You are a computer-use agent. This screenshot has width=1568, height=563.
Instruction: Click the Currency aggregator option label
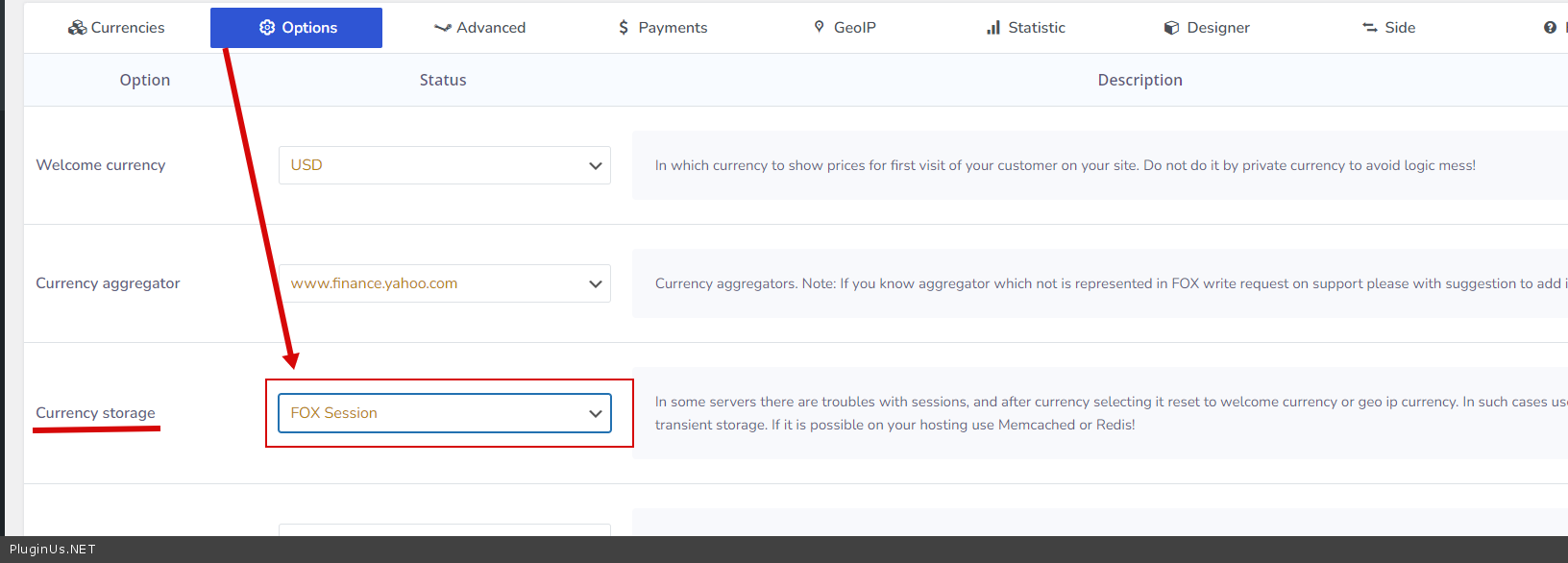pos(108,283)
